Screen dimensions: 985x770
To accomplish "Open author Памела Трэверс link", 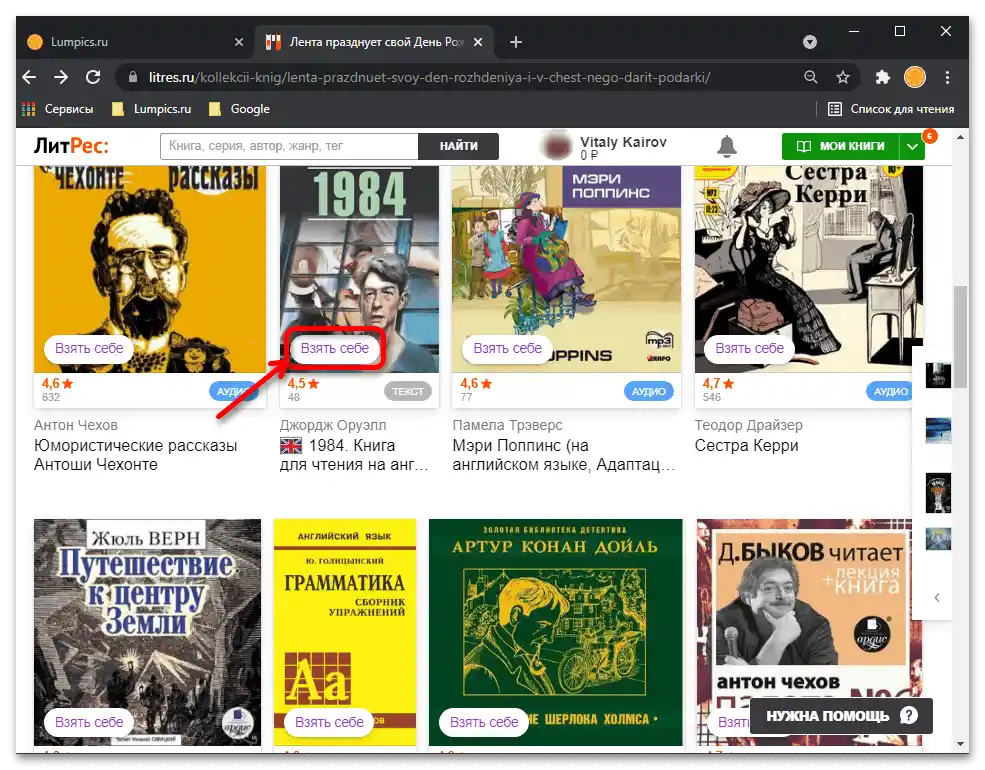I will (507, 425).
